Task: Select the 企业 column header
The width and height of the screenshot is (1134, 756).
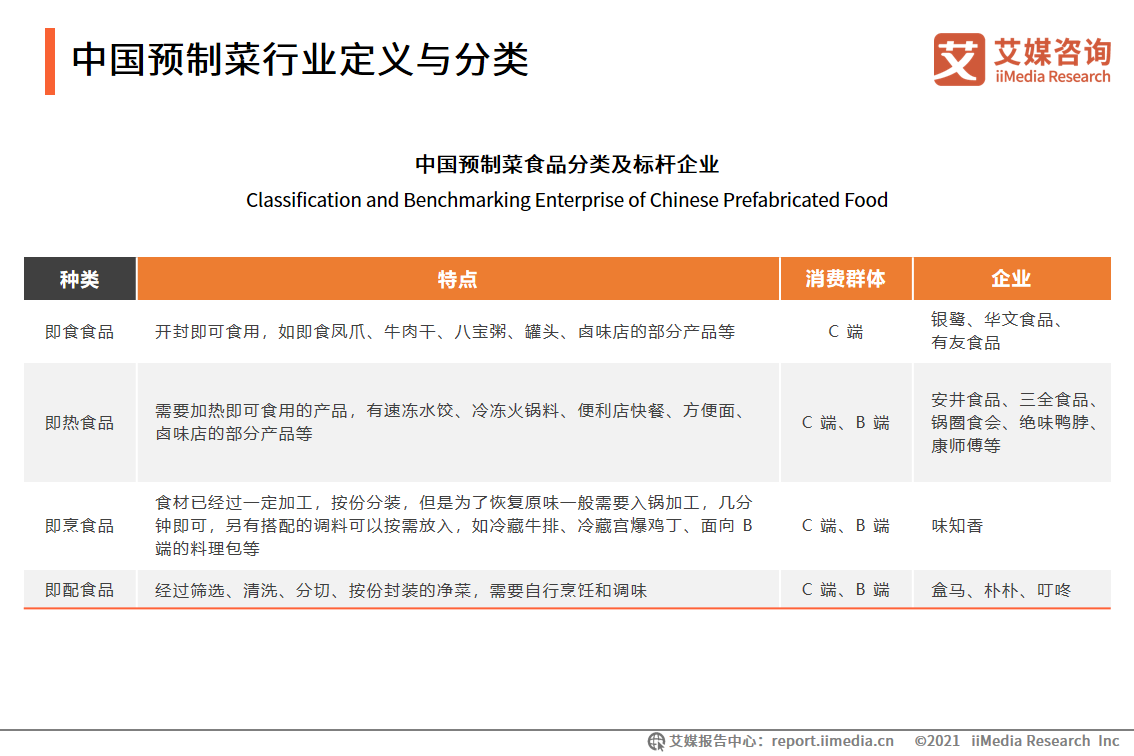Action: coord(1012,279)
